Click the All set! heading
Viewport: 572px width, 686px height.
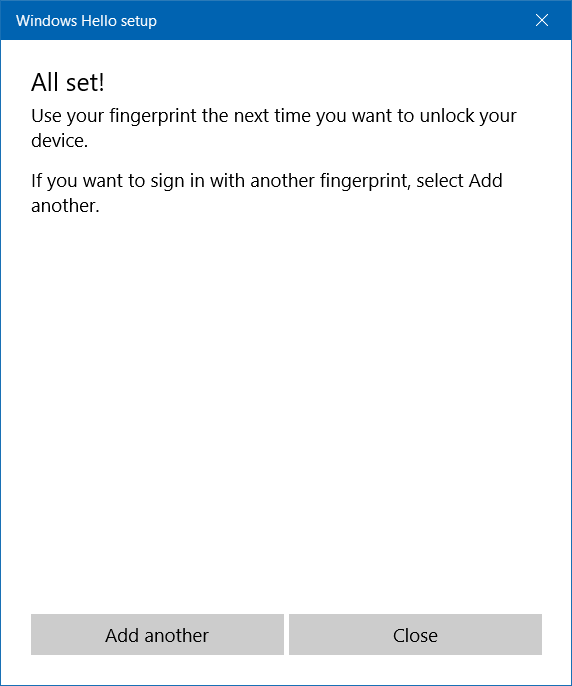click(x=68, y=82)
